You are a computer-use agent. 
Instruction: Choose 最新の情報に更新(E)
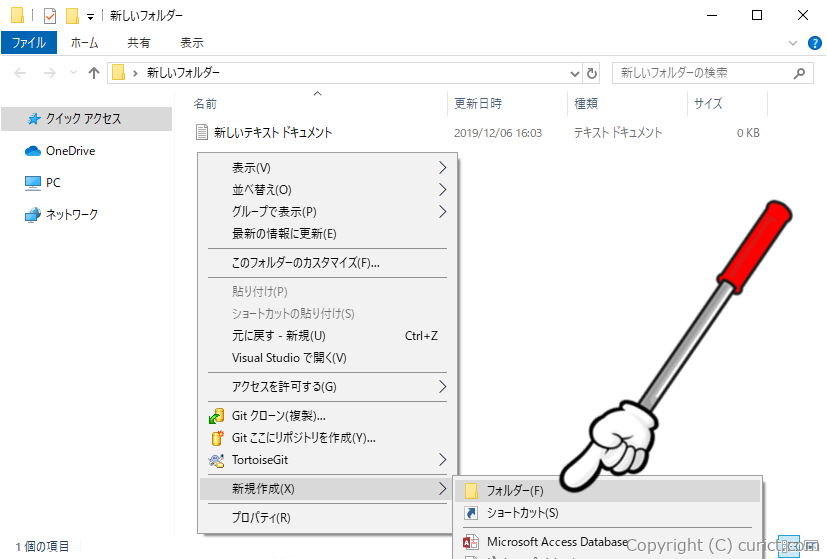(327, 234)
